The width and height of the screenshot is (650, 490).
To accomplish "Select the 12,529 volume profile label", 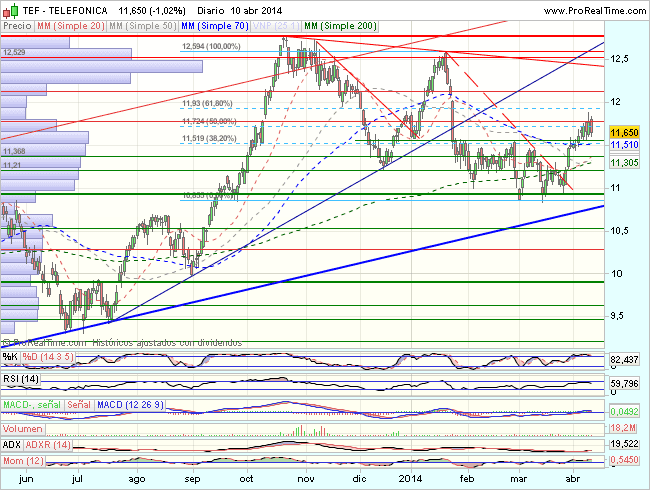I will pos(14,52).
